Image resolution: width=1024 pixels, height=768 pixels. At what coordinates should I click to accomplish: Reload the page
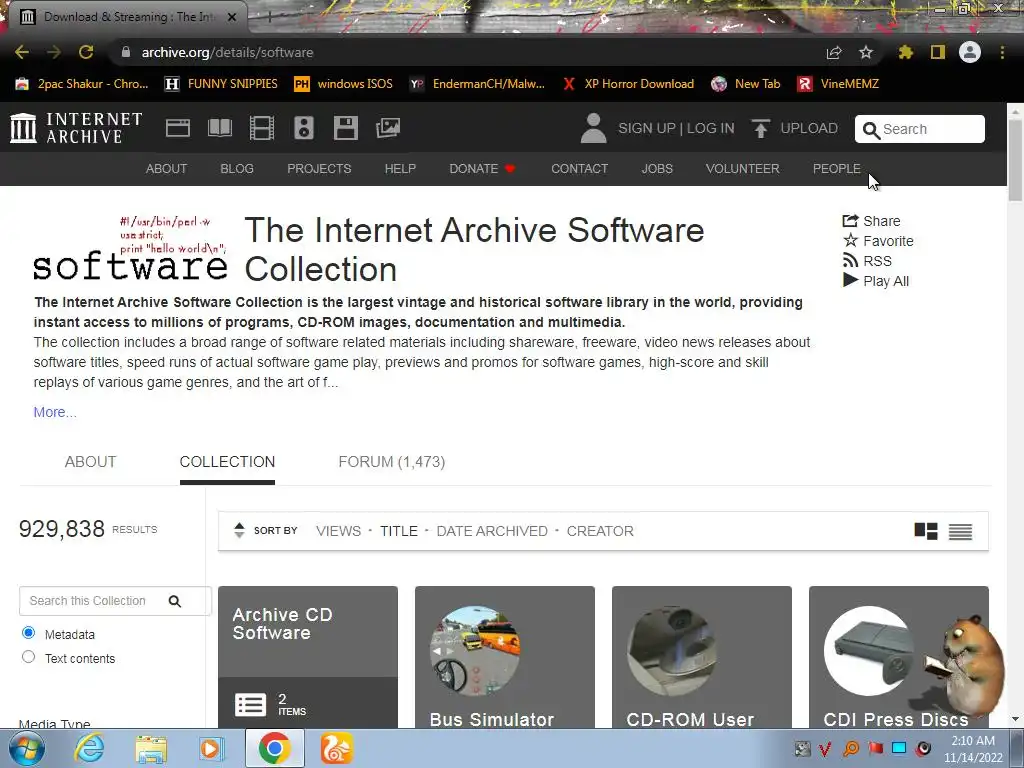(86, 52)
